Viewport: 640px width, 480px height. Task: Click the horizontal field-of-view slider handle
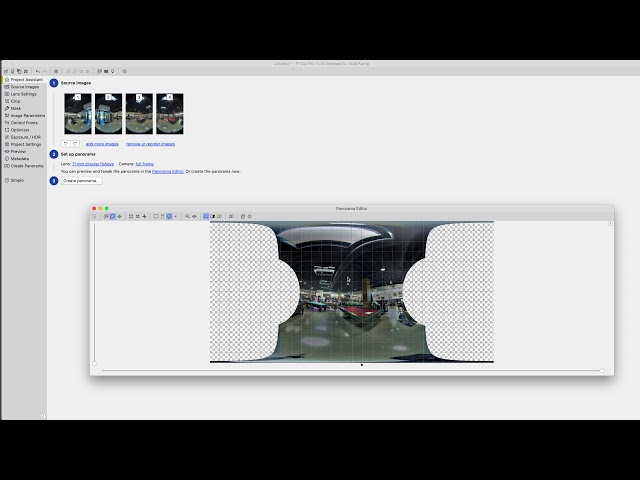[x=602, y=371]
